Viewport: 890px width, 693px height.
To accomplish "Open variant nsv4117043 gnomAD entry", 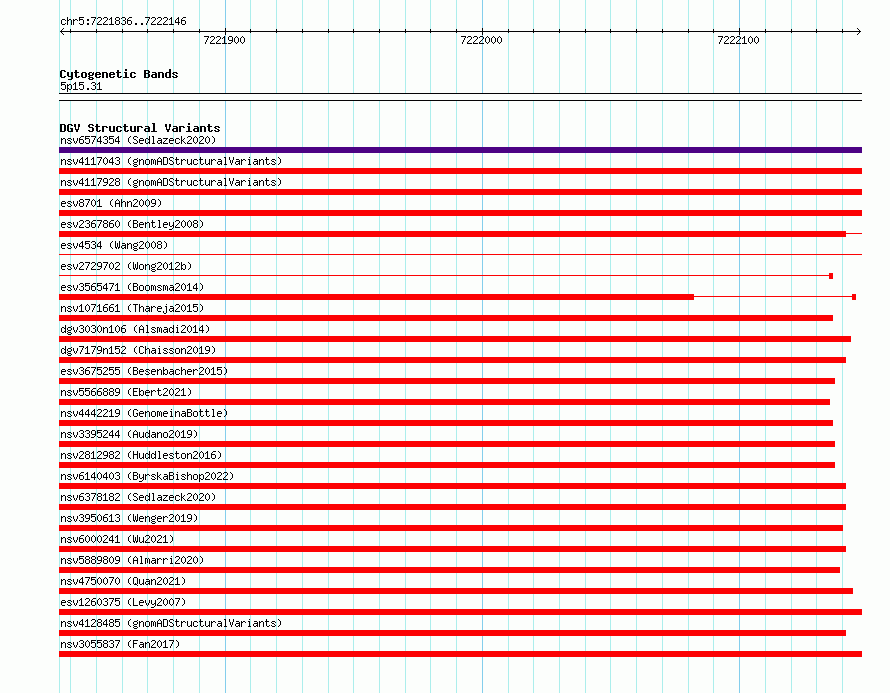I will (x=171, y=161).
